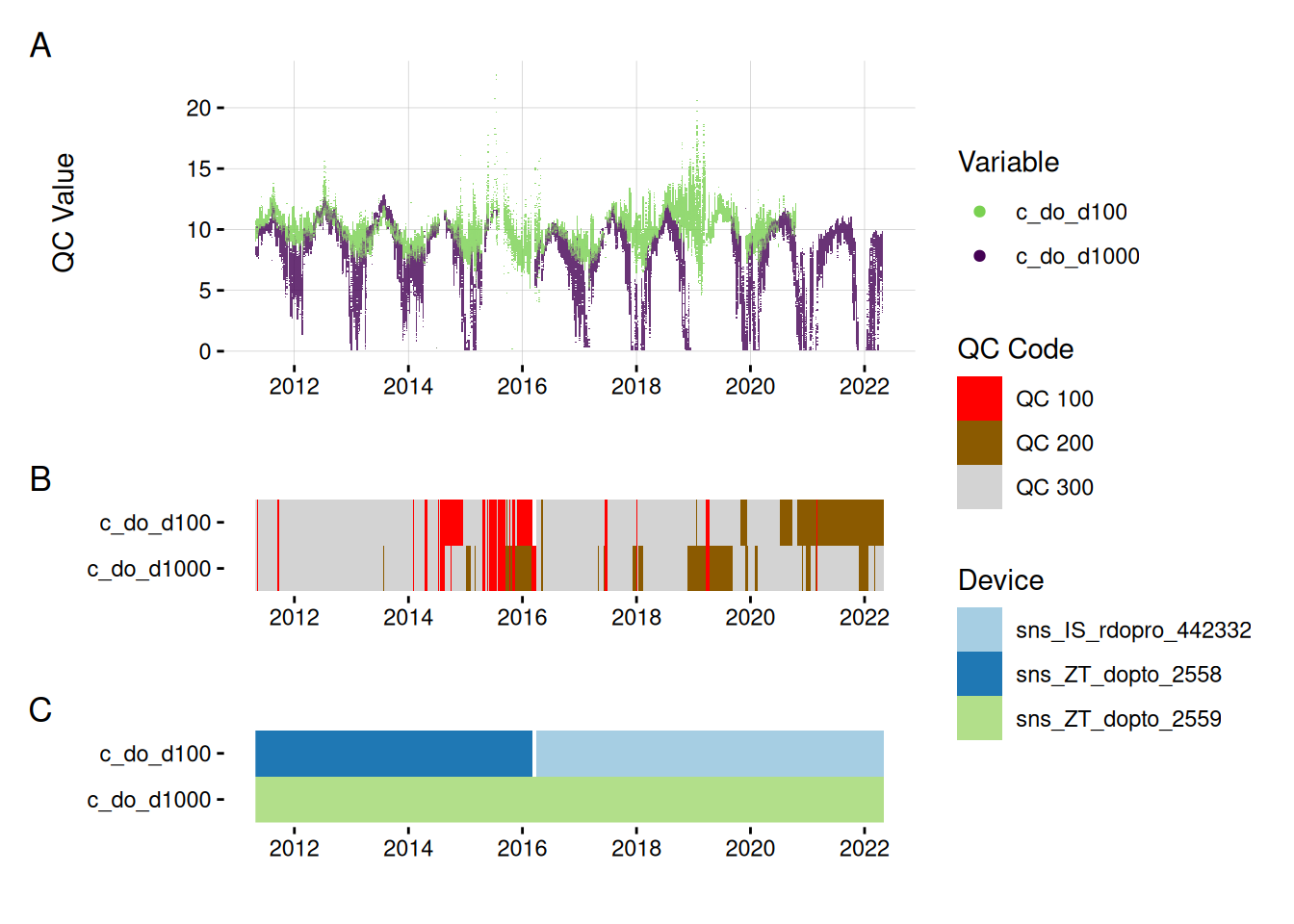Click the green c_do_d1000 bar in panel C
This screenshot has width=1294, height=924.
click(569, 799)
